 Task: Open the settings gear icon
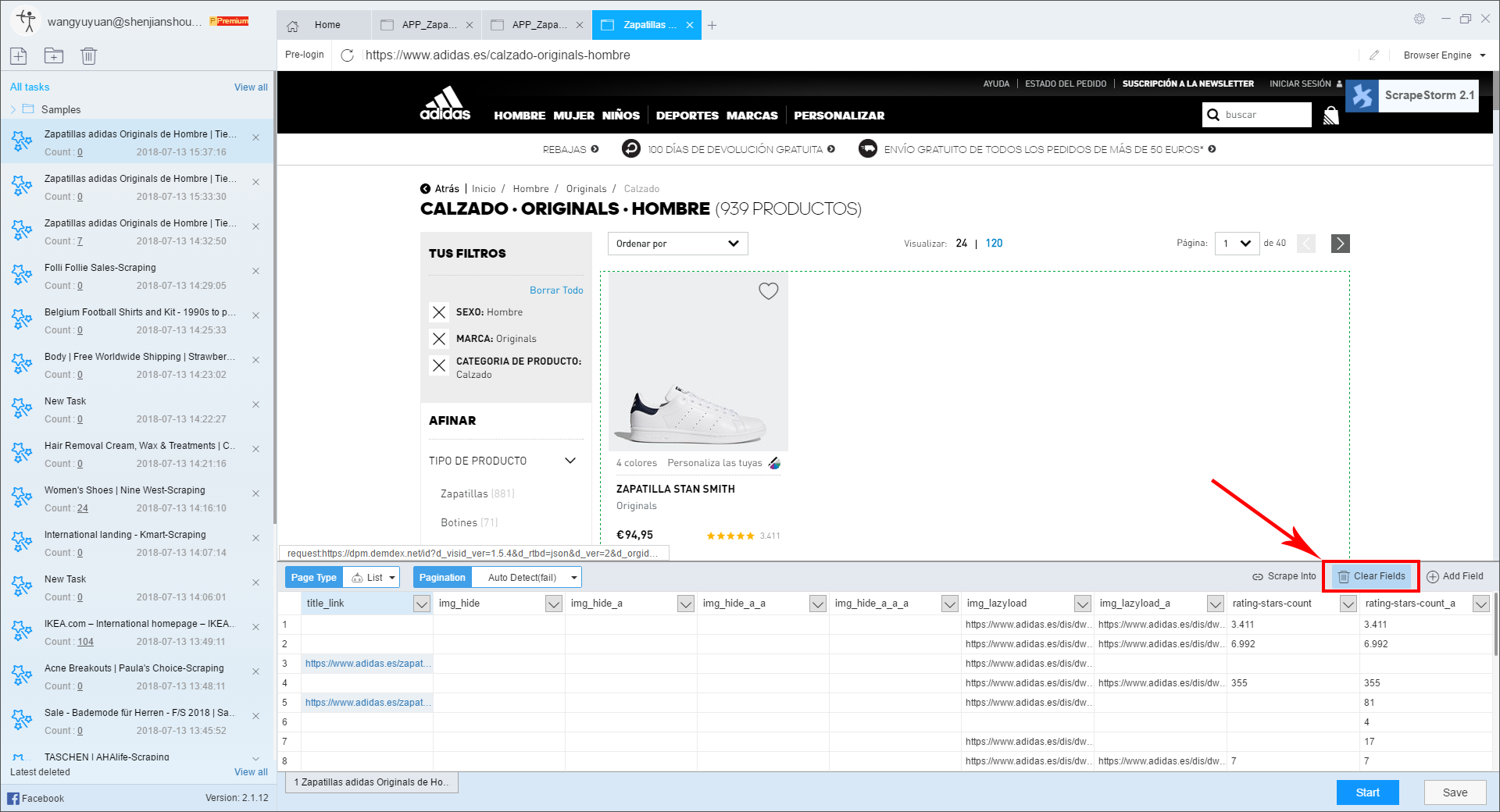[1420, 19]
